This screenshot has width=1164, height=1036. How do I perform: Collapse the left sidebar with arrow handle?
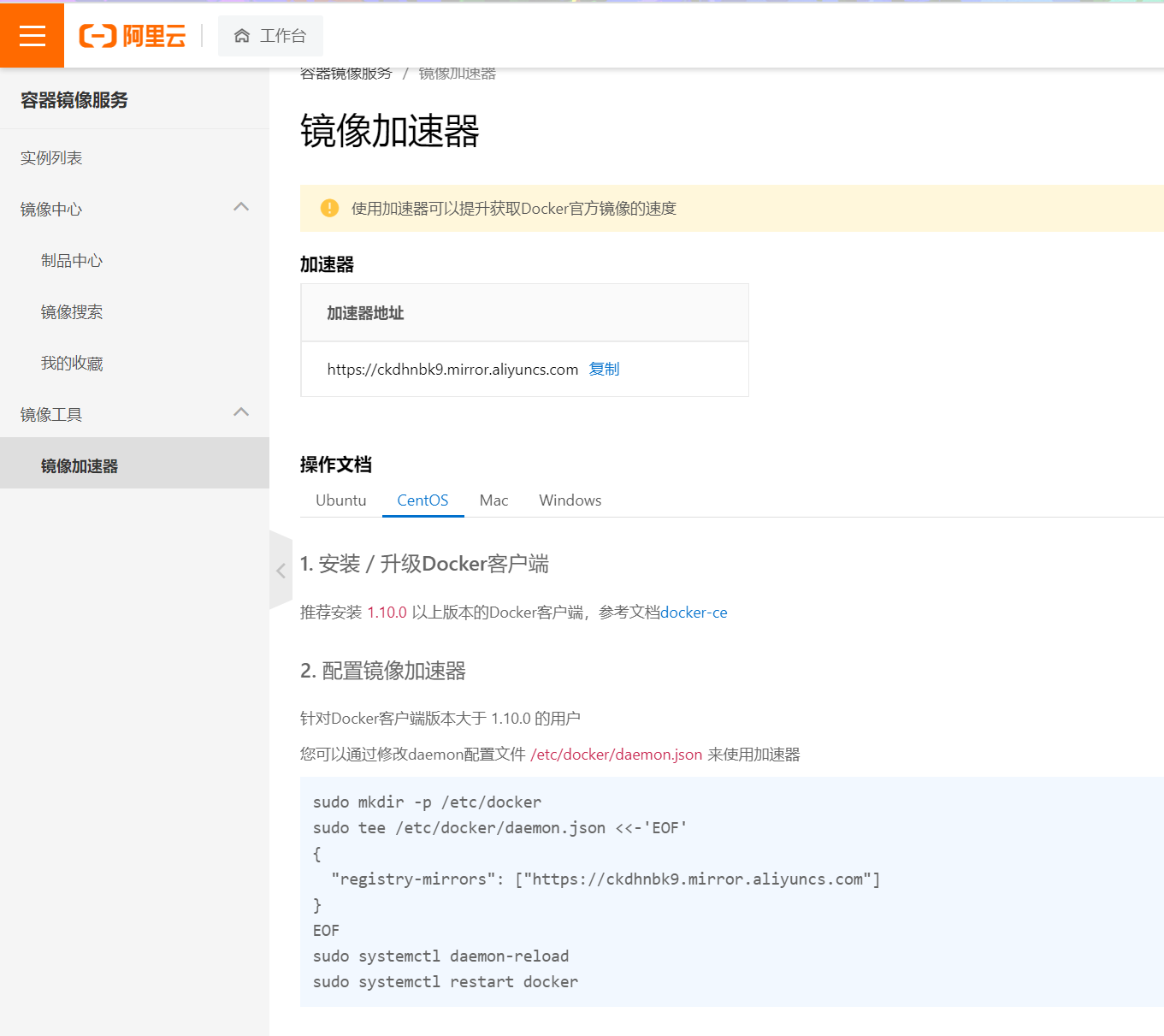pyautogui.click(x=281, y=571)
